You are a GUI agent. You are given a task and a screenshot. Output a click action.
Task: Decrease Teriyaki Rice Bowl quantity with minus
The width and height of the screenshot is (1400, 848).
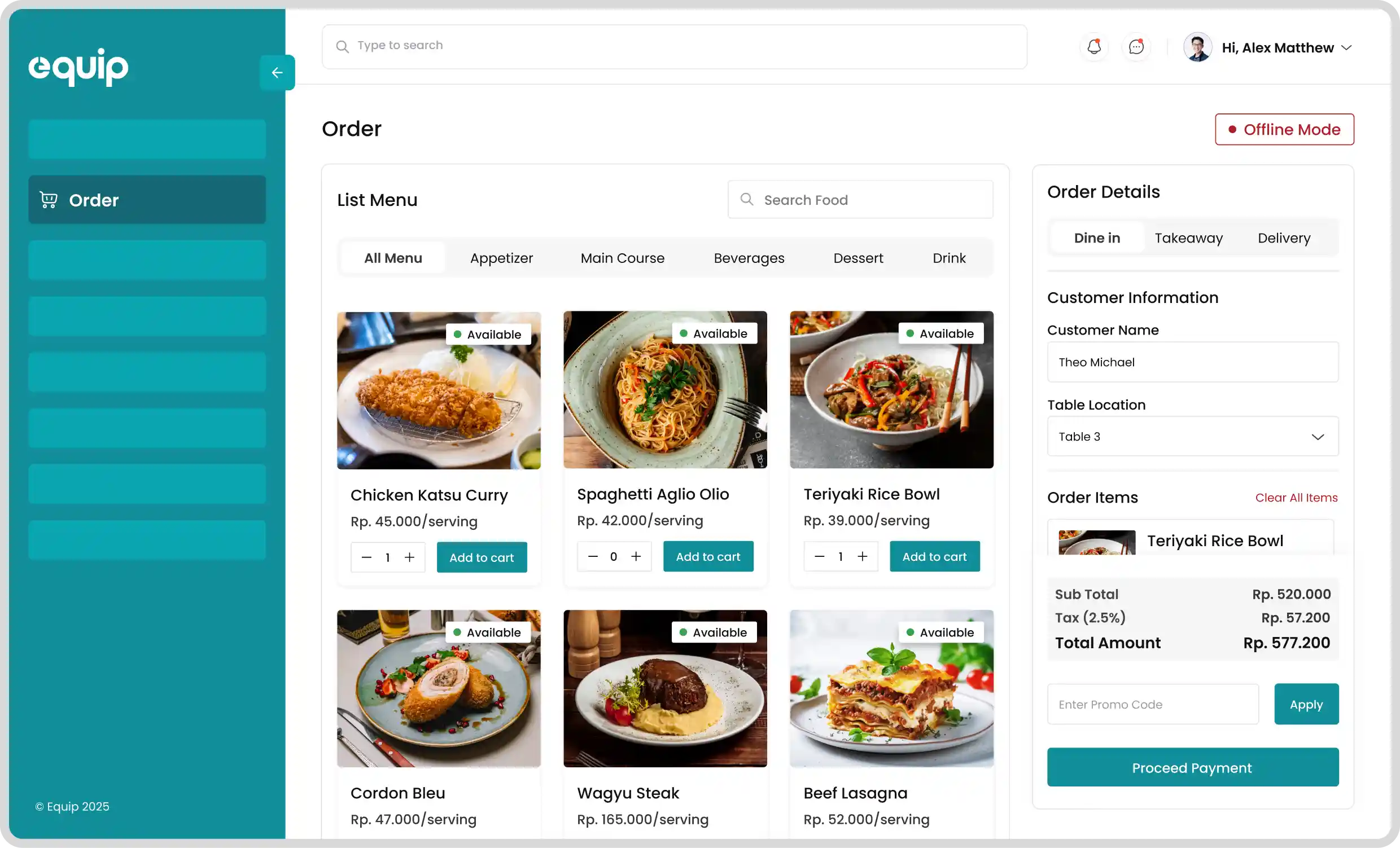pyautogui.click(x=819, y=556)
